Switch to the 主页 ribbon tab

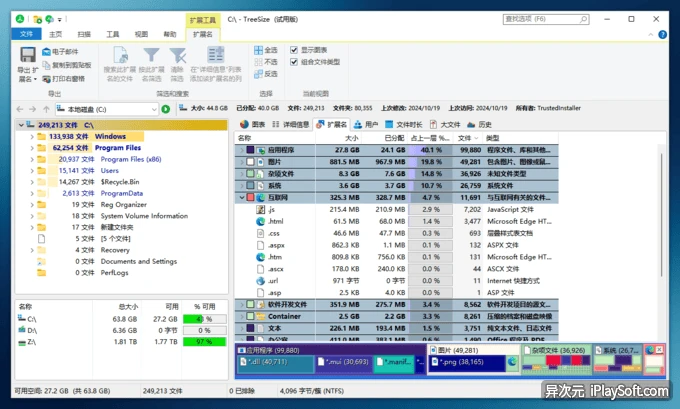point(56,34)
